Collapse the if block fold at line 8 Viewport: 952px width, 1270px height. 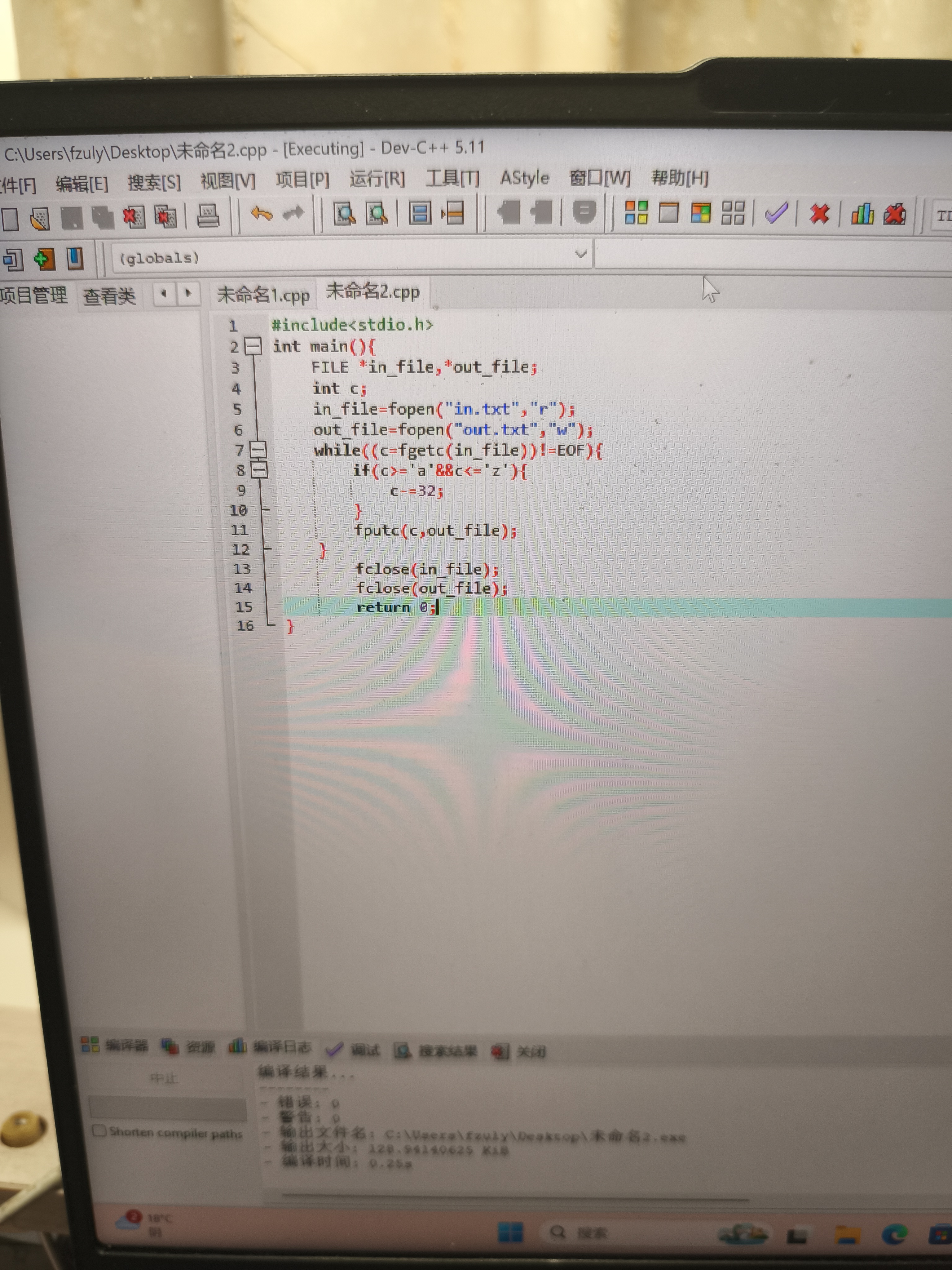click(x=259, y=470)
